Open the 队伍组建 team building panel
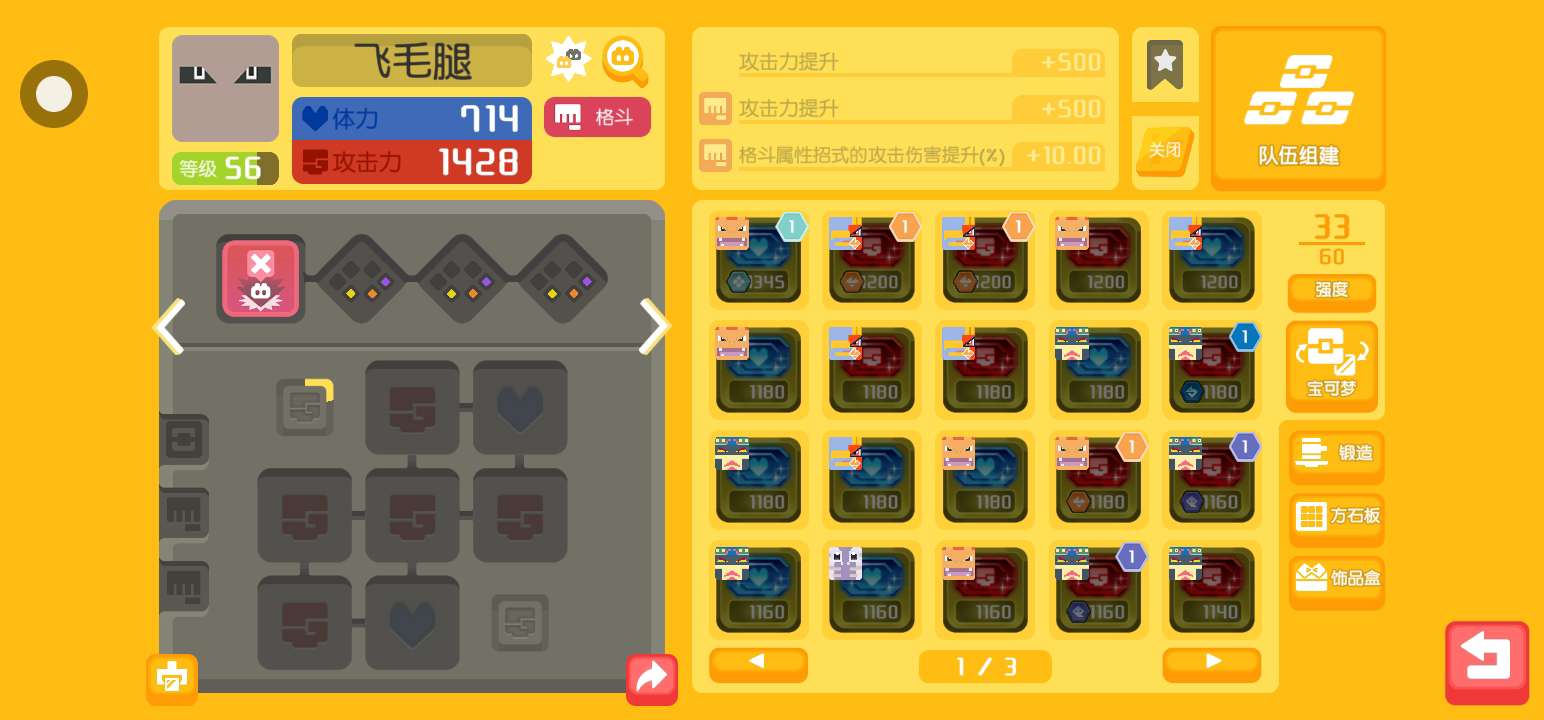 (x=1298, y=108)
